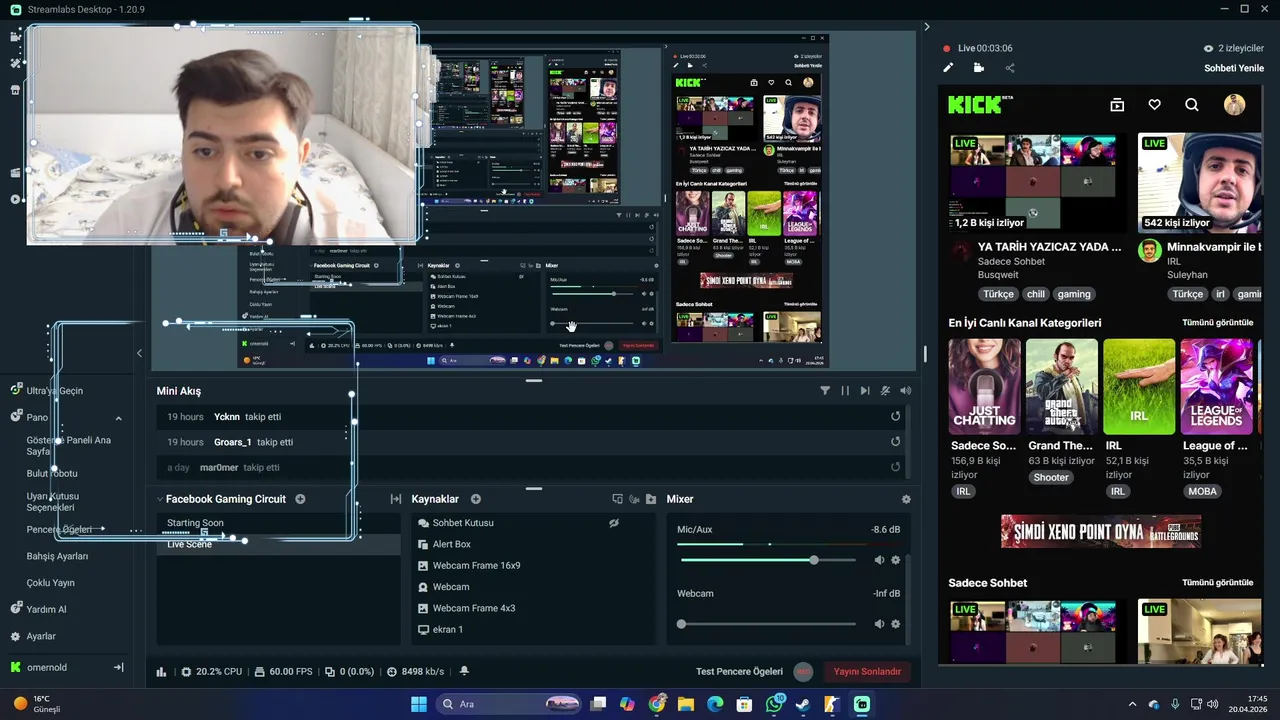This screenshot has height=720, width=1280.
Task: Open the Just Chatting category thumbnail
Action: click(985, 386)
